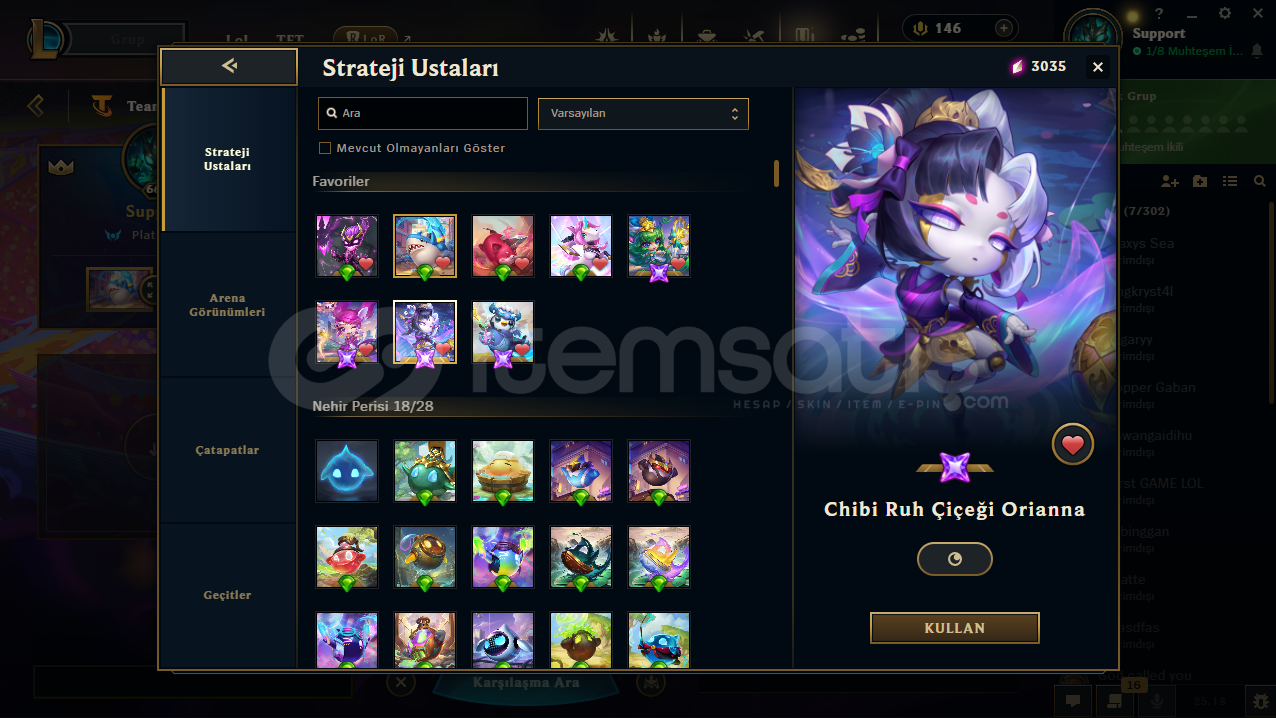Select the shark little legend in Favoriler
Viewport: 1276px width, 718px height.
tap(425, 246)
